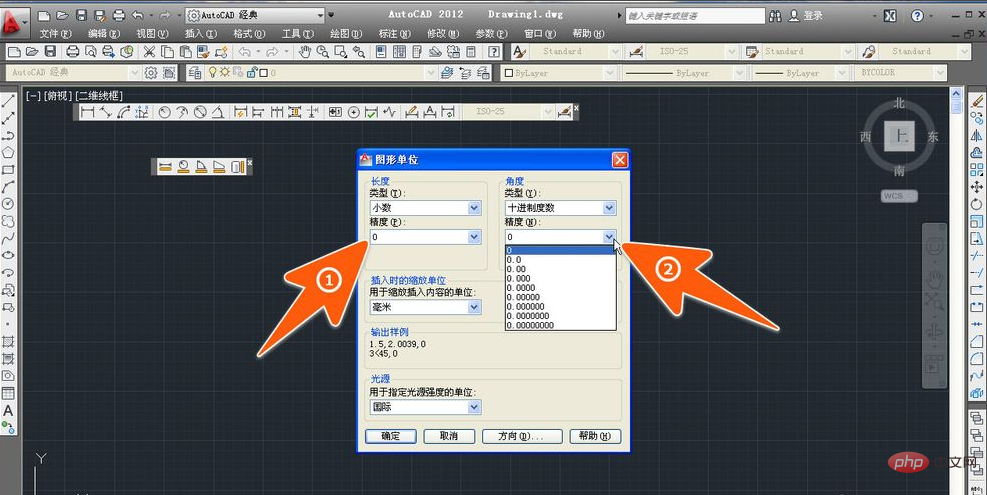Click the scrollbar up arrow beside canvas
987x495 pixels.
(x=956, y=93)
